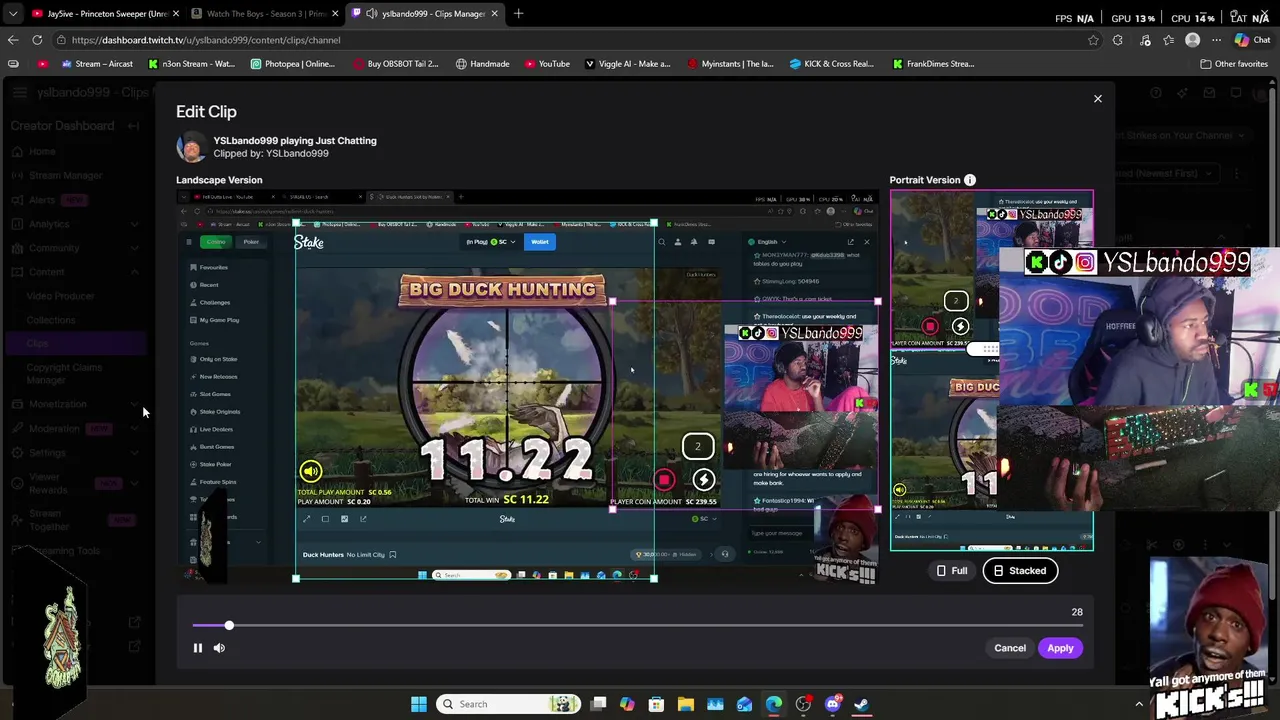Switch to Watch The Boys Season 3 tab

[x=265, y=13]
